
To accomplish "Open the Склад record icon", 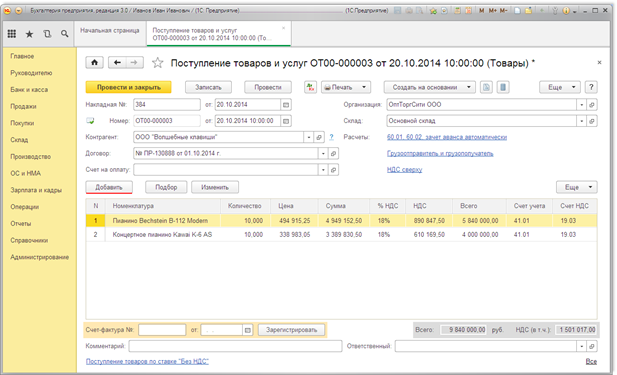I will pyautogui.click(x=592, y=121).
